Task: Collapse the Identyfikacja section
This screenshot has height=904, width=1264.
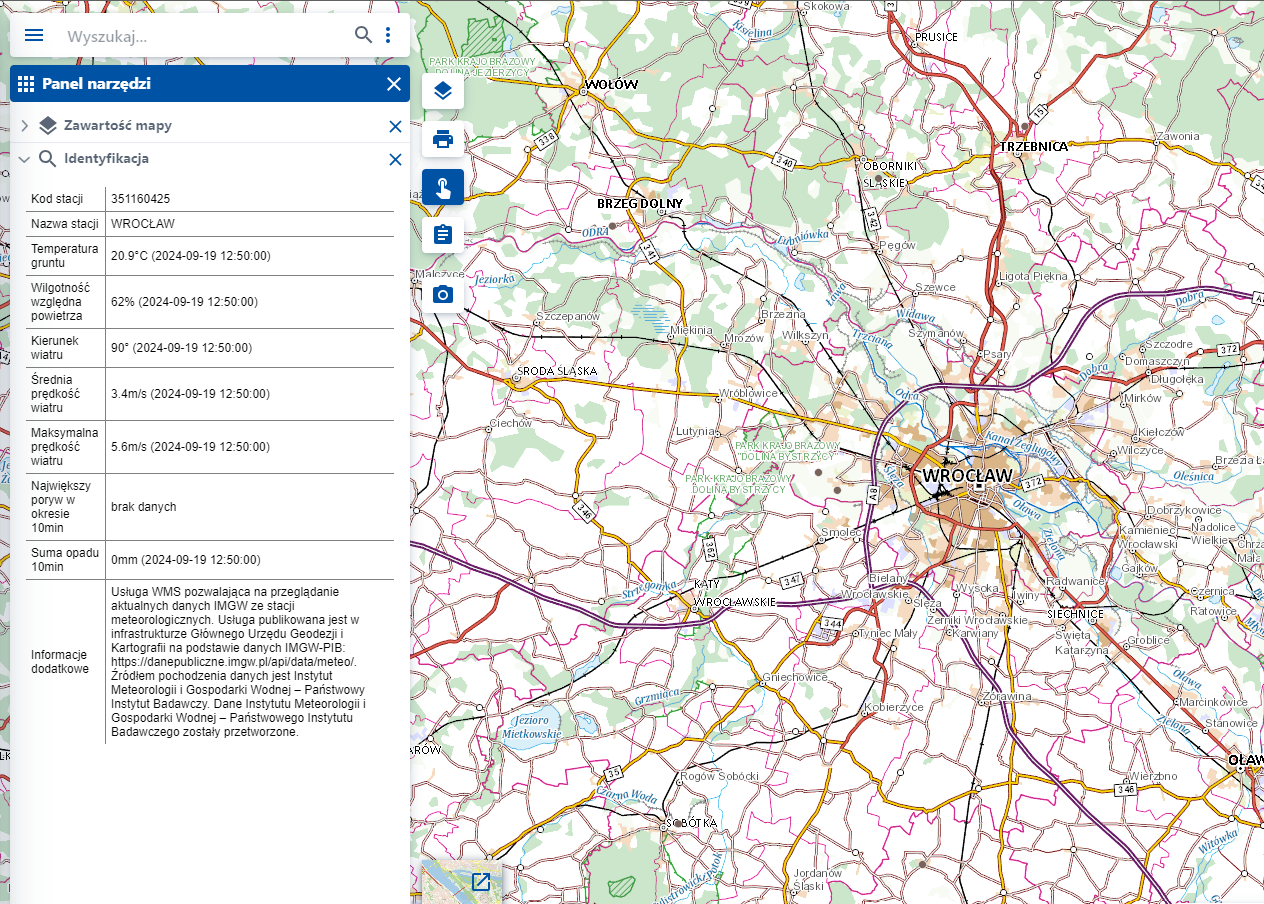Action: [24, 159]
